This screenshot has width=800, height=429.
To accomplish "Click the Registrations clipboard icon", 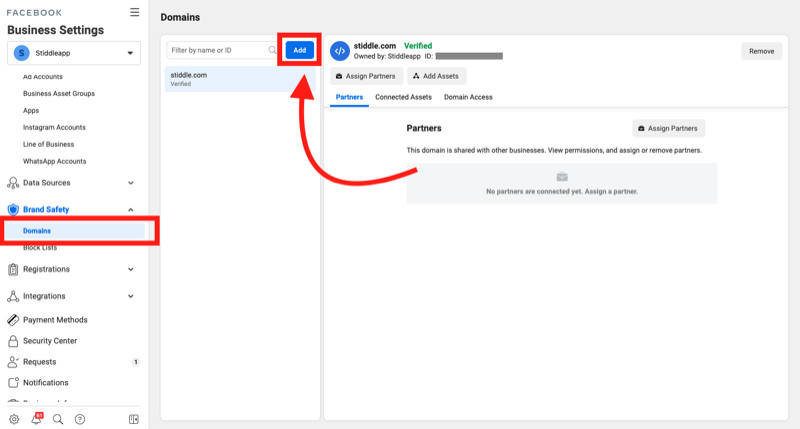I will tap(13, 269).
